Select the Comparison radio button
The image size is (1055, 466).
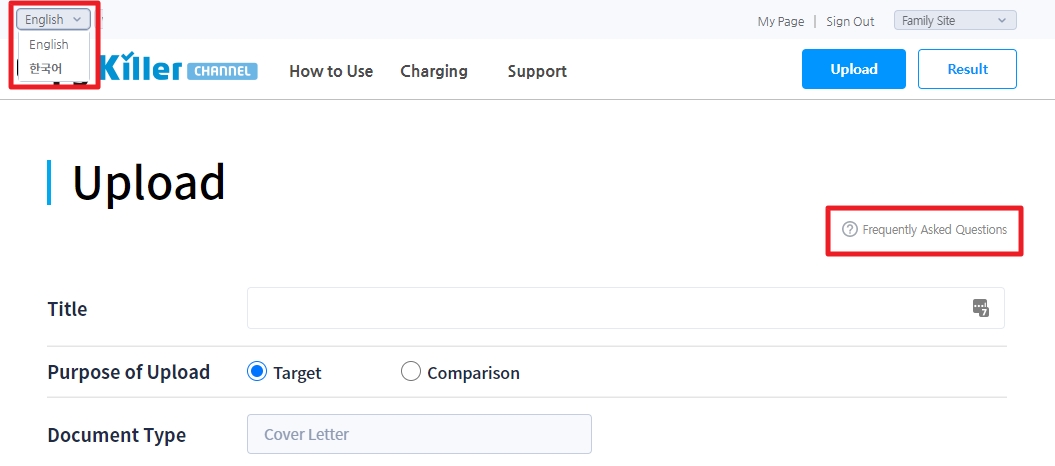click(410, 371)
